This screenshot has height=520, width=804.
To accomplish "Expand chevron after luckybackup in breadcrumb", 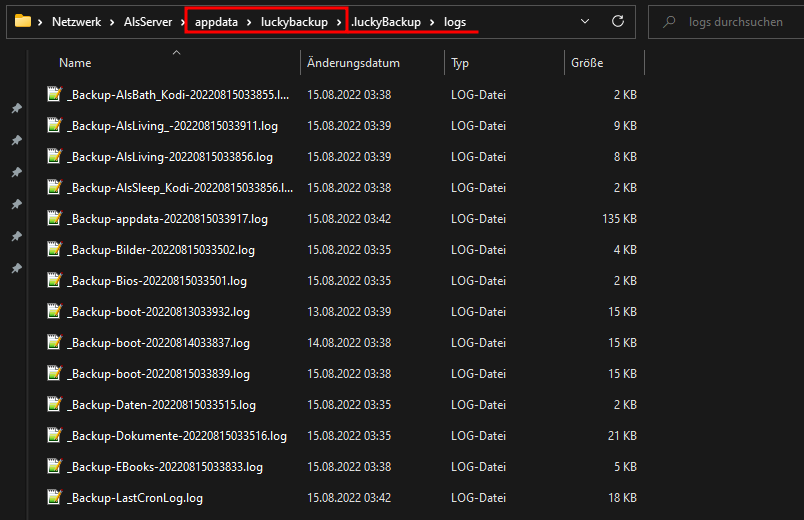I will [339, 22].
